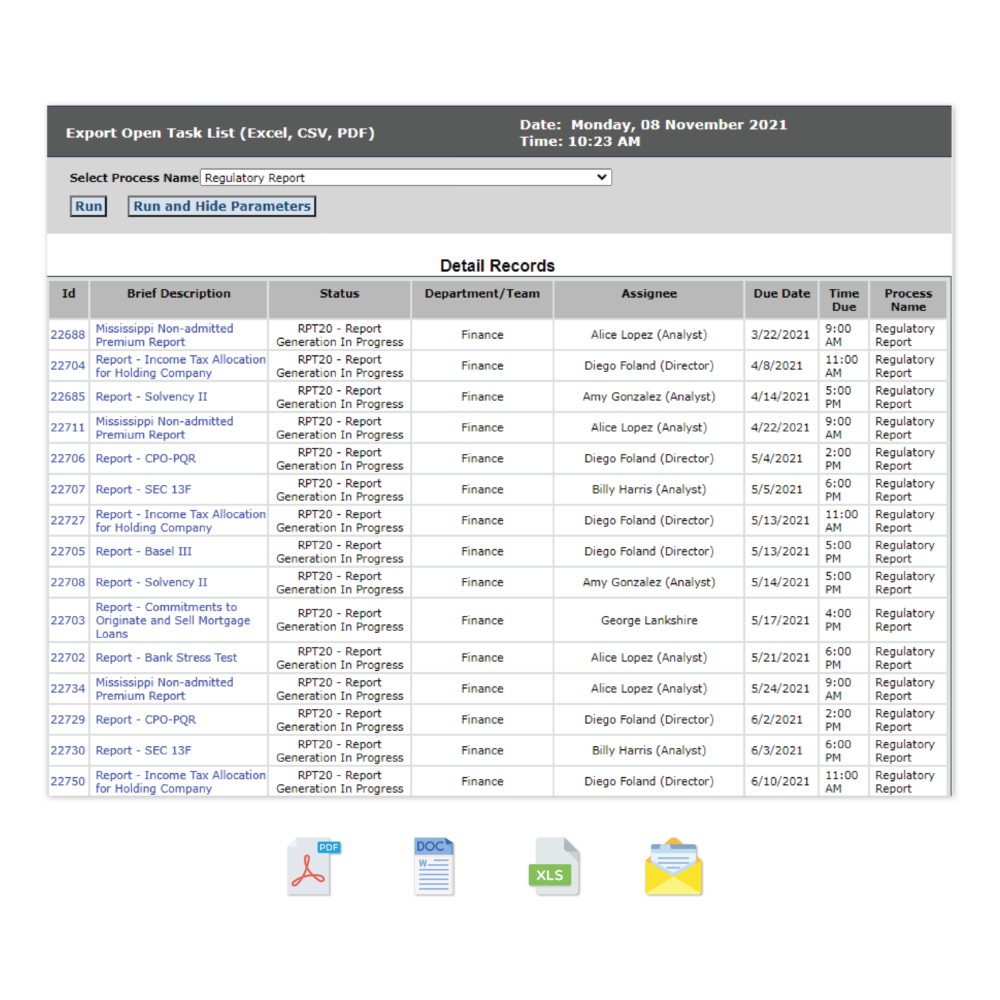
Task: Click the Run button
Action: coord(89,206)
